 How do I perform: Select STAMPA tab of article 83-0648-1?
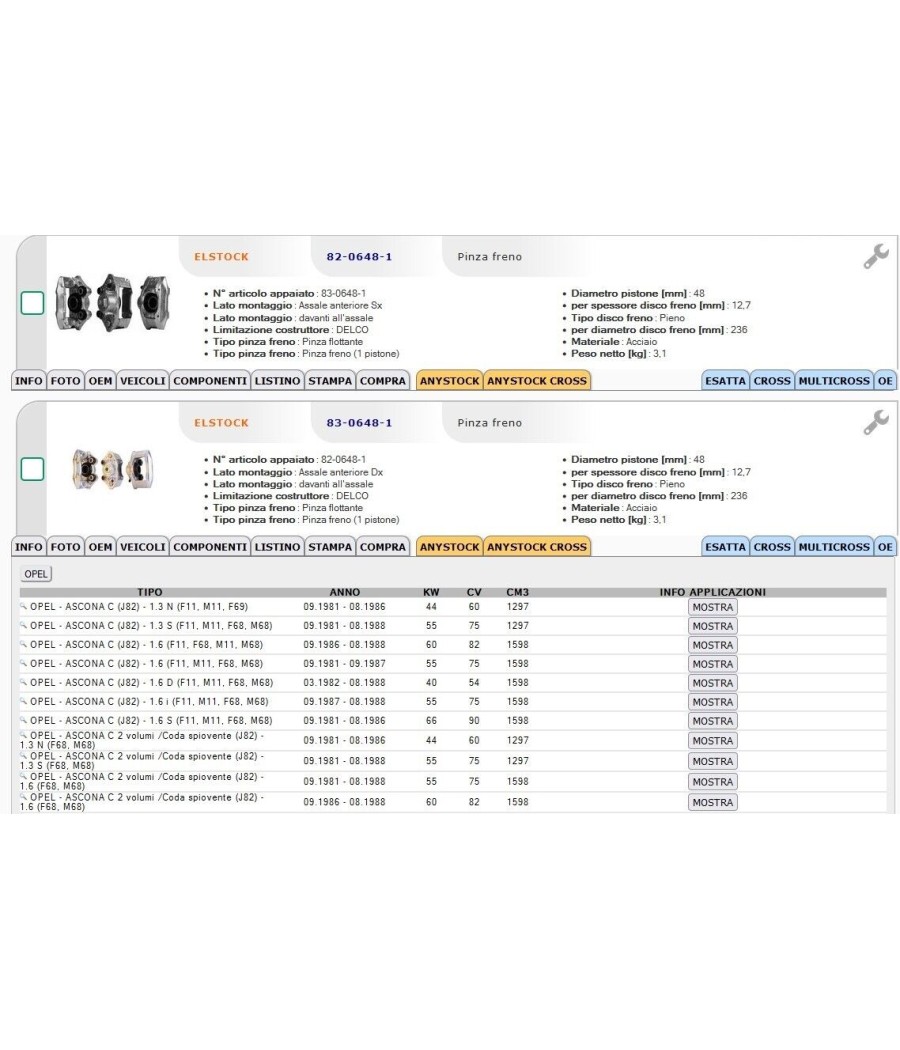pos(330,547)
